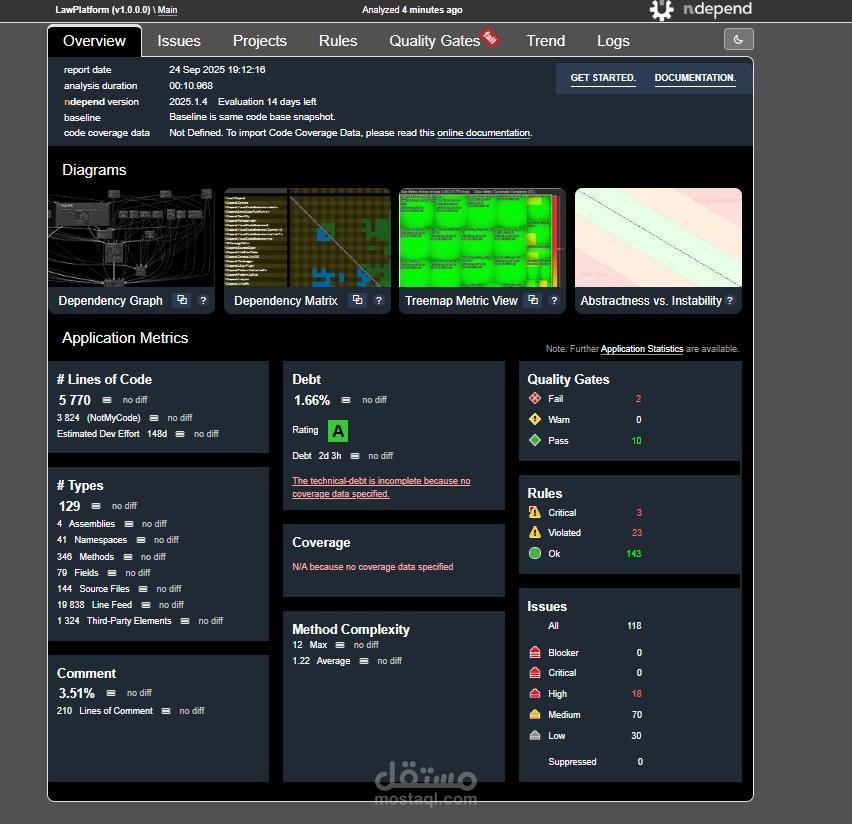Click the Fail count 2 in Quality Gates
This screenshot has height=824, width=852.
pyautogui.click(x=638, y=398)
